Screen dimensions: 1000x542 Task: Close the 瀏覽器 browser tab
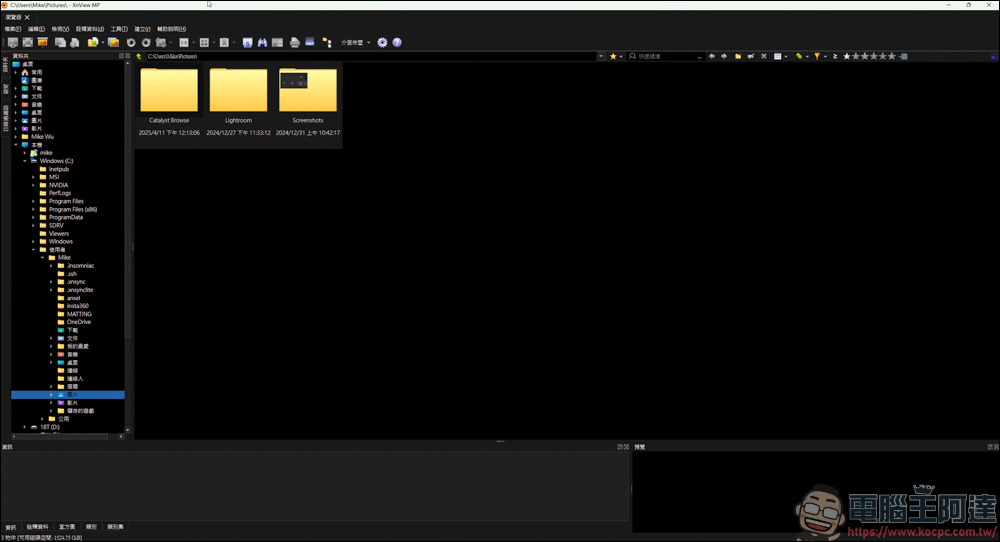tap(27, 17)
